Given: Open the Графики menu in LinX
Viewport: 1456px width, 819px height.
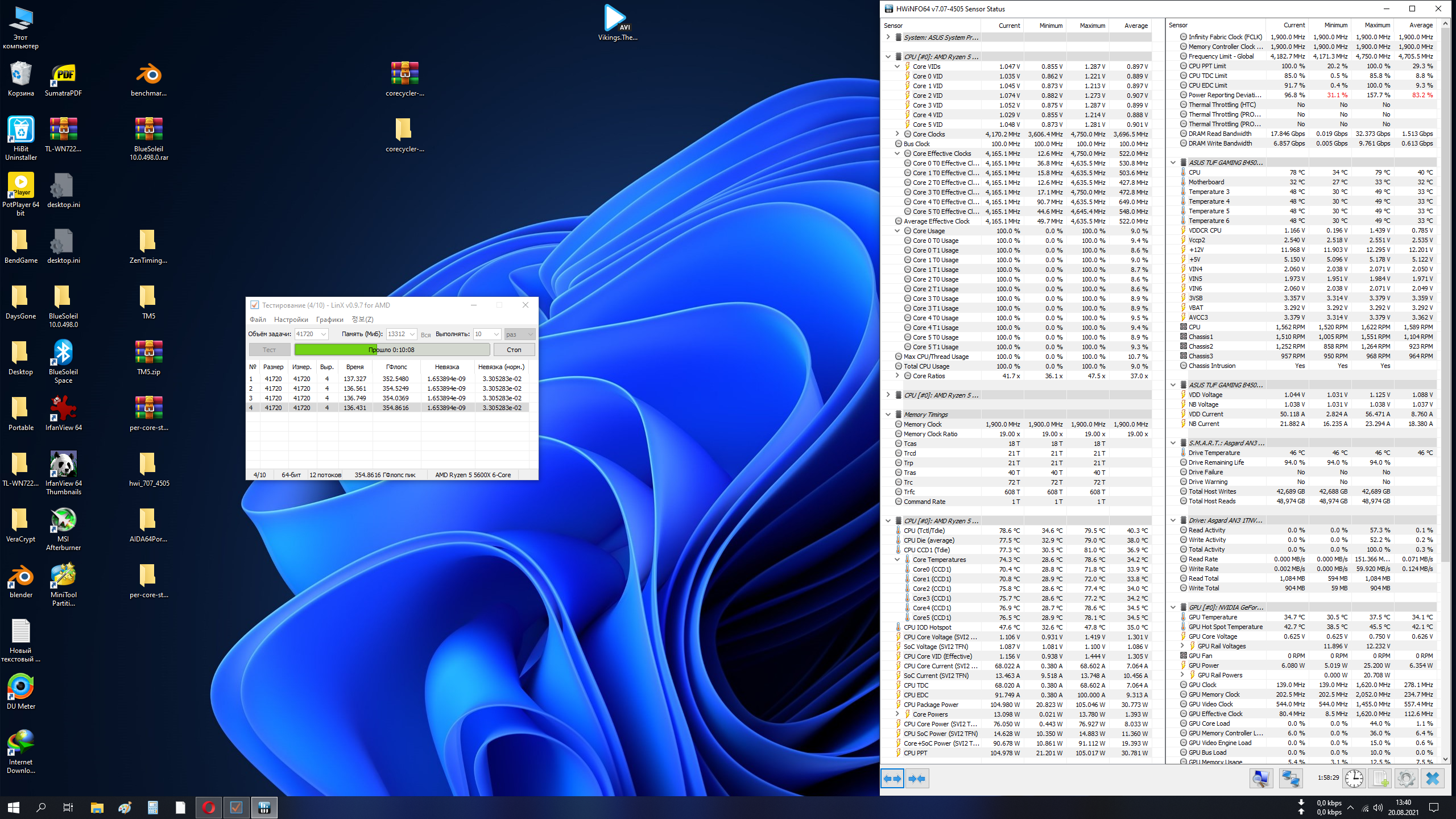Looking at the screenshot, I should pyautogui.click(x=329, y=320).
